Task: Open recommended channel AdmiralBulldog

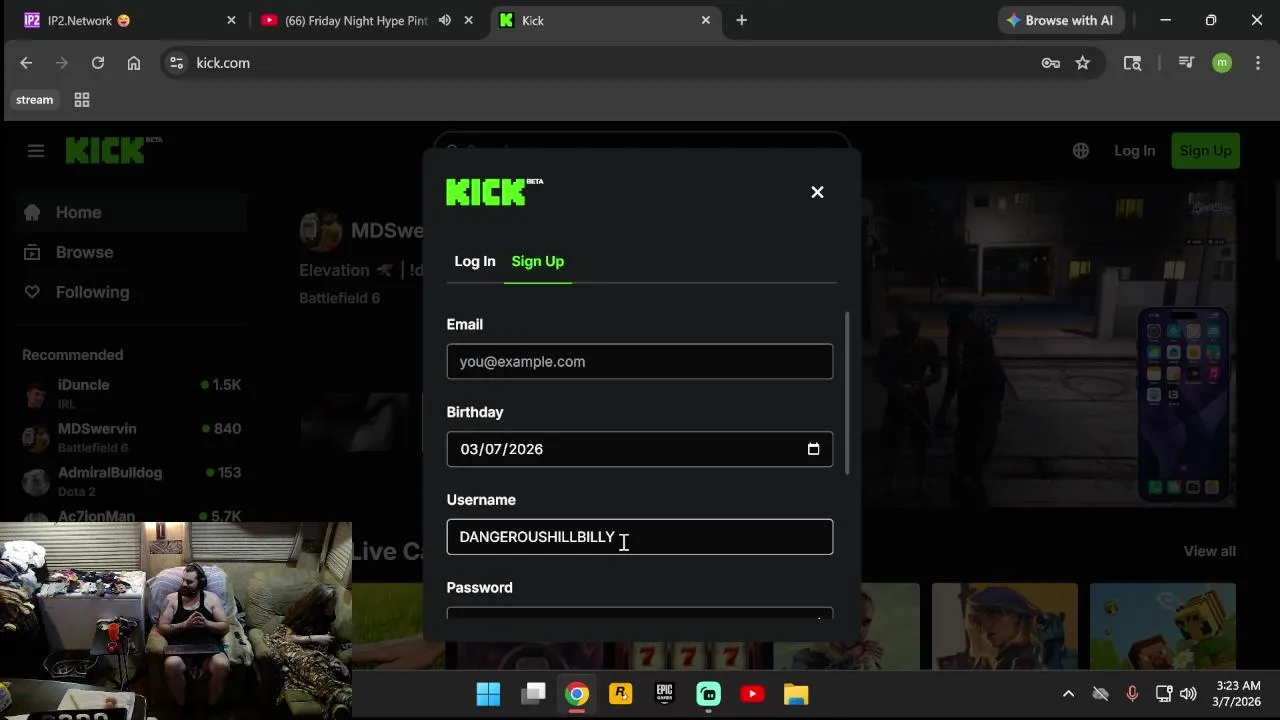Action: click(130, 481)
